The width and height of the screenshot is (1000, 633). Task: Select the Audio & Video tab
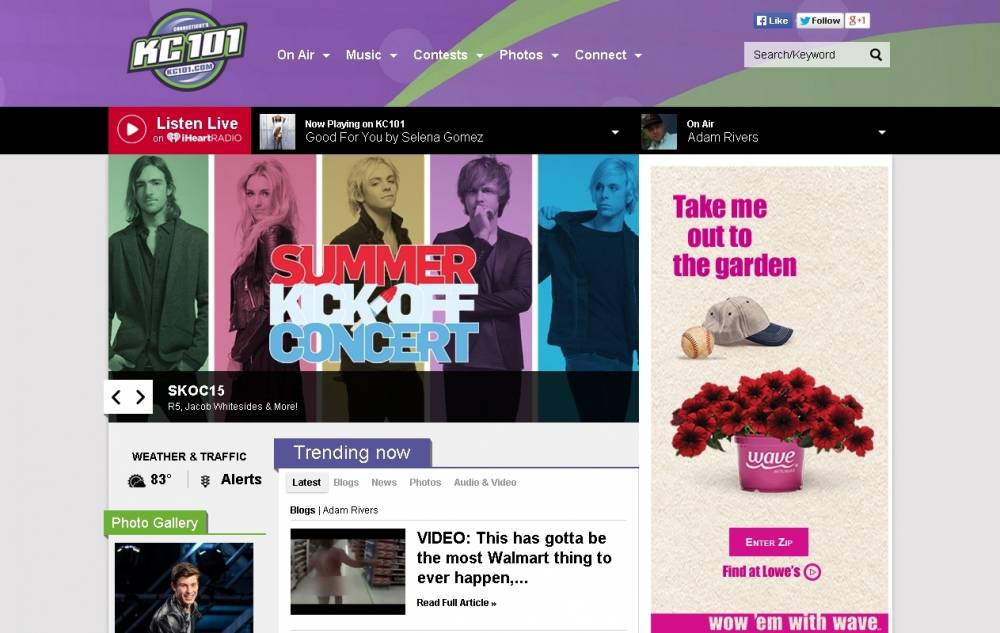click(485, 483)
